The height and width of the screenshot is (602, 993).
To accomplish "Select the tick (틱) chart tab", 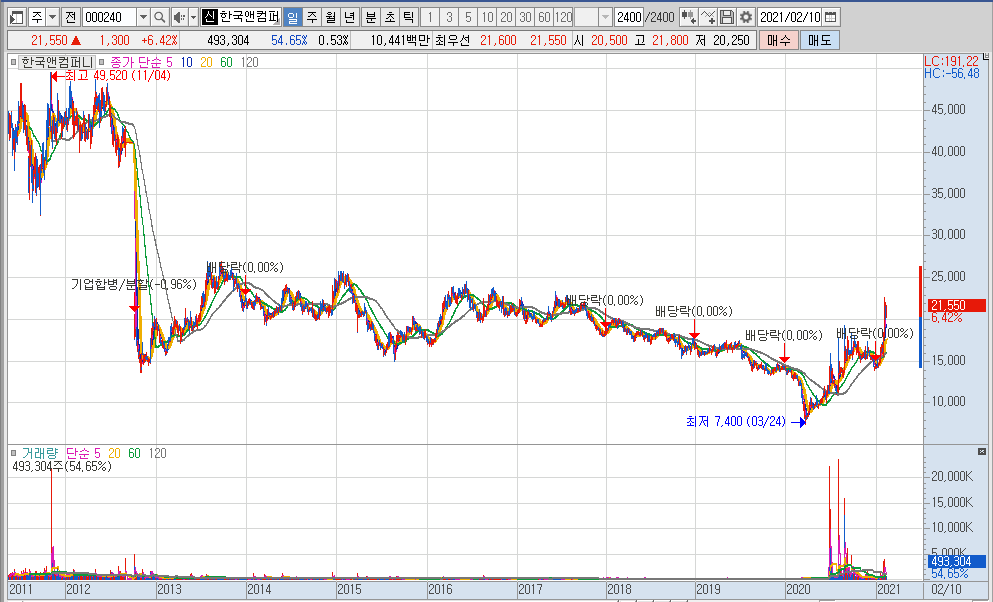I will (408, 17).
